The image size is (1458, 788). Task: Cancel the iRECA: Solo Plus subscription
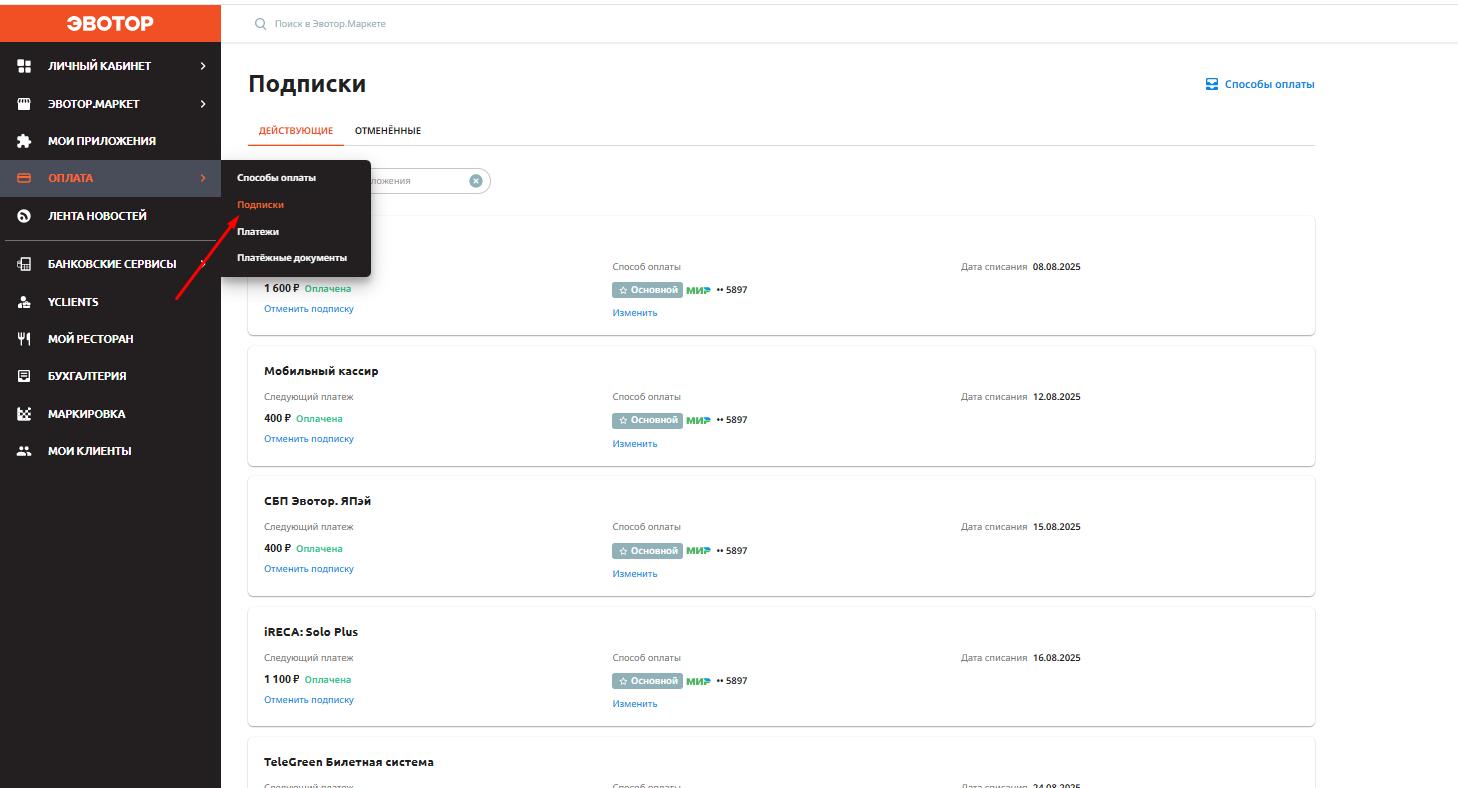click(x=309, y=700)
